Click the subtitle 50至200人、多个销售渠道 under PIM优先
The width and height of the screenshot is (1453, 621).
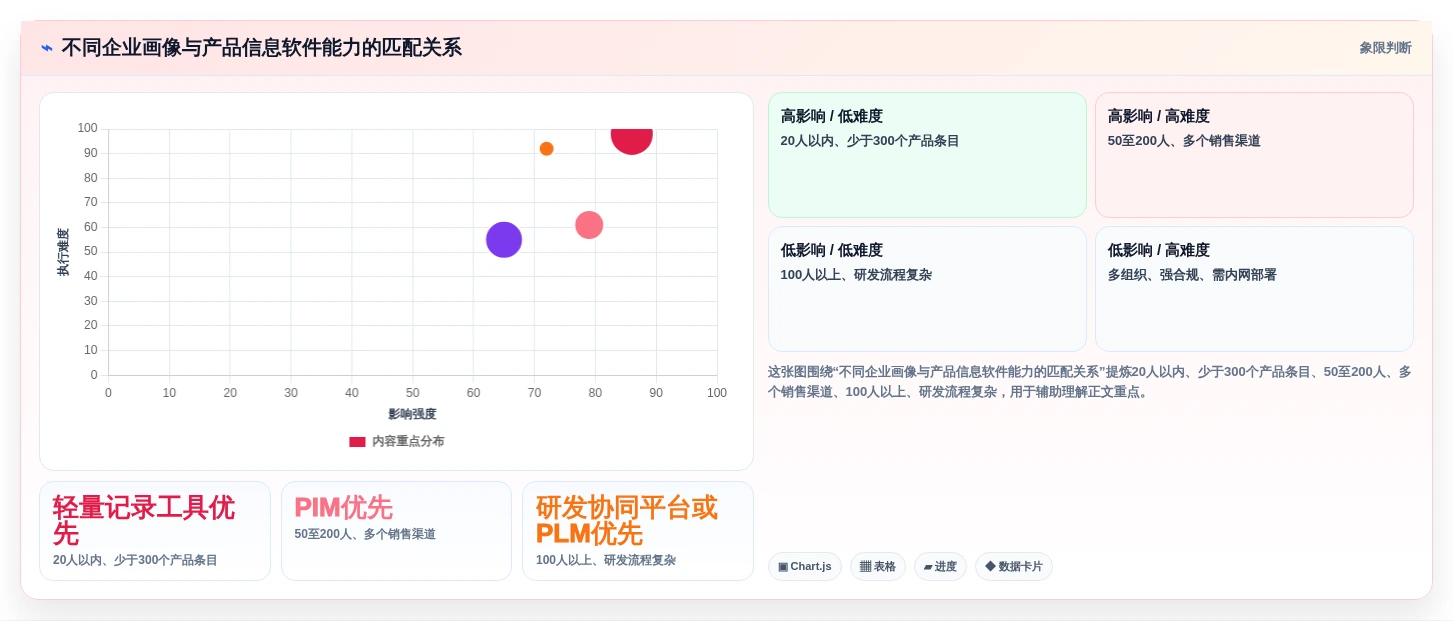tap(365, 535)
